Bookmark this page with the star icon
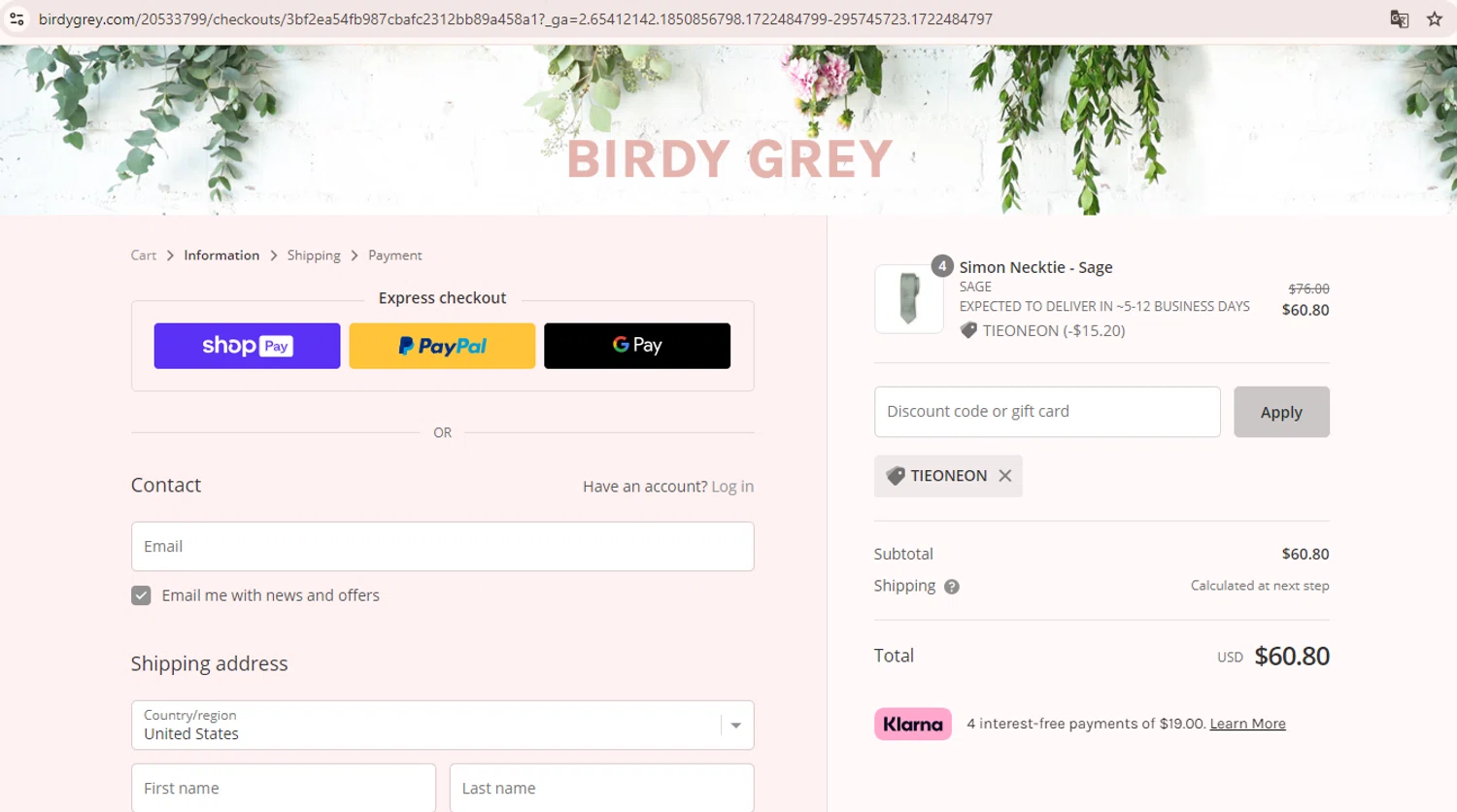This screenshot has width=1457, height=812. 1435,18
